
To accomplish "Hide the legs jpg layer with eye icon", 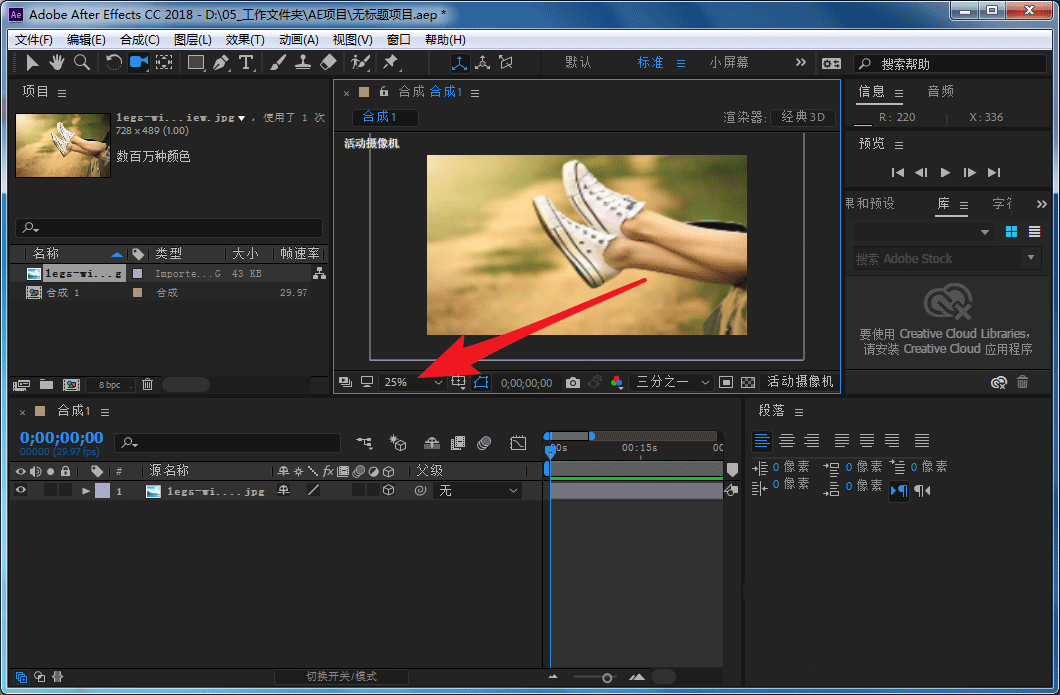I will (20, 491).
